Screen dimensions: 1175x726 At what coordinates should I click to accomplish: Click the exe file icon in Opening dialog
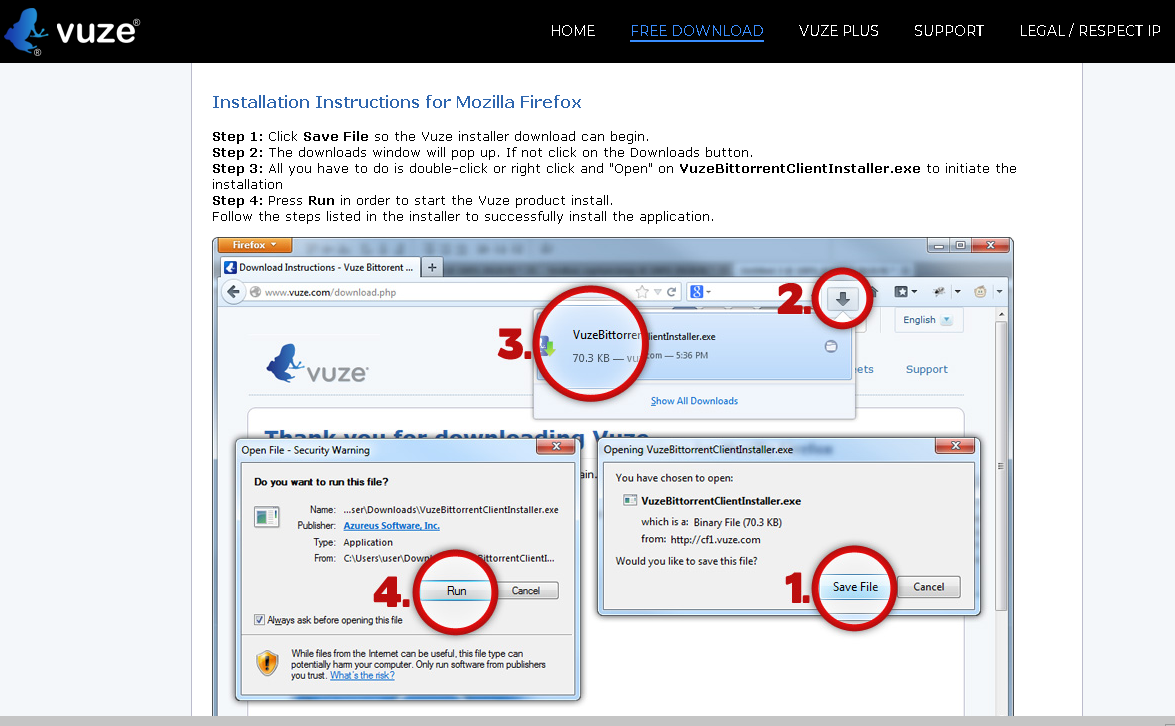629,500
